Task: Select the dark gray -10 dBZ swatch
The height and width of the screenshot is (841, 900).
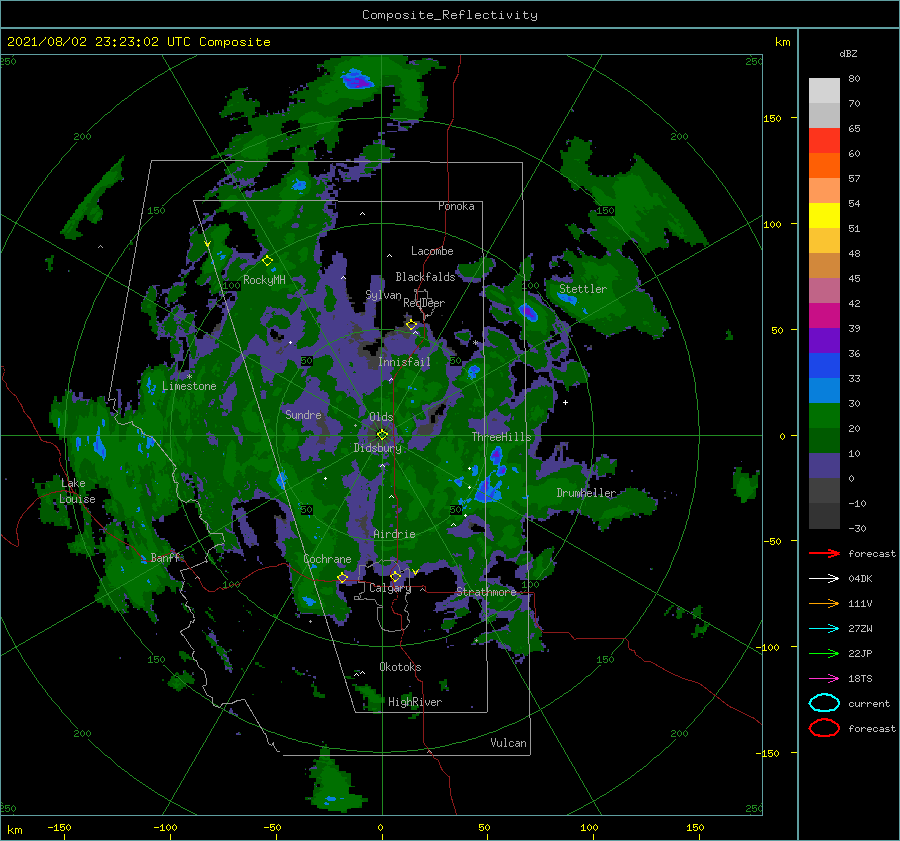Action: [824, 515]
